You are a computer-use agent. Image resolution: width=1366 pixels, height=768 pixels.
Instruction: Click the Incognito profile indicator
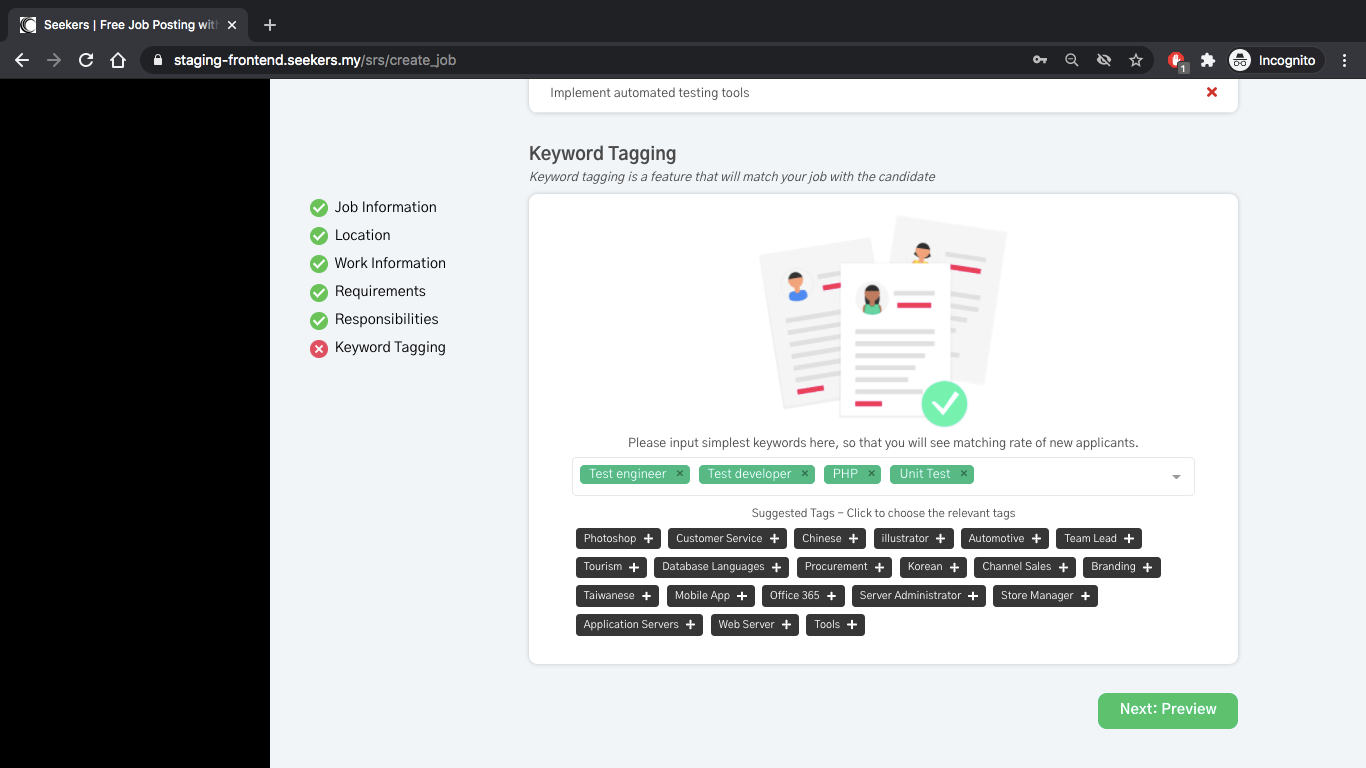[x=1273, y=60]
